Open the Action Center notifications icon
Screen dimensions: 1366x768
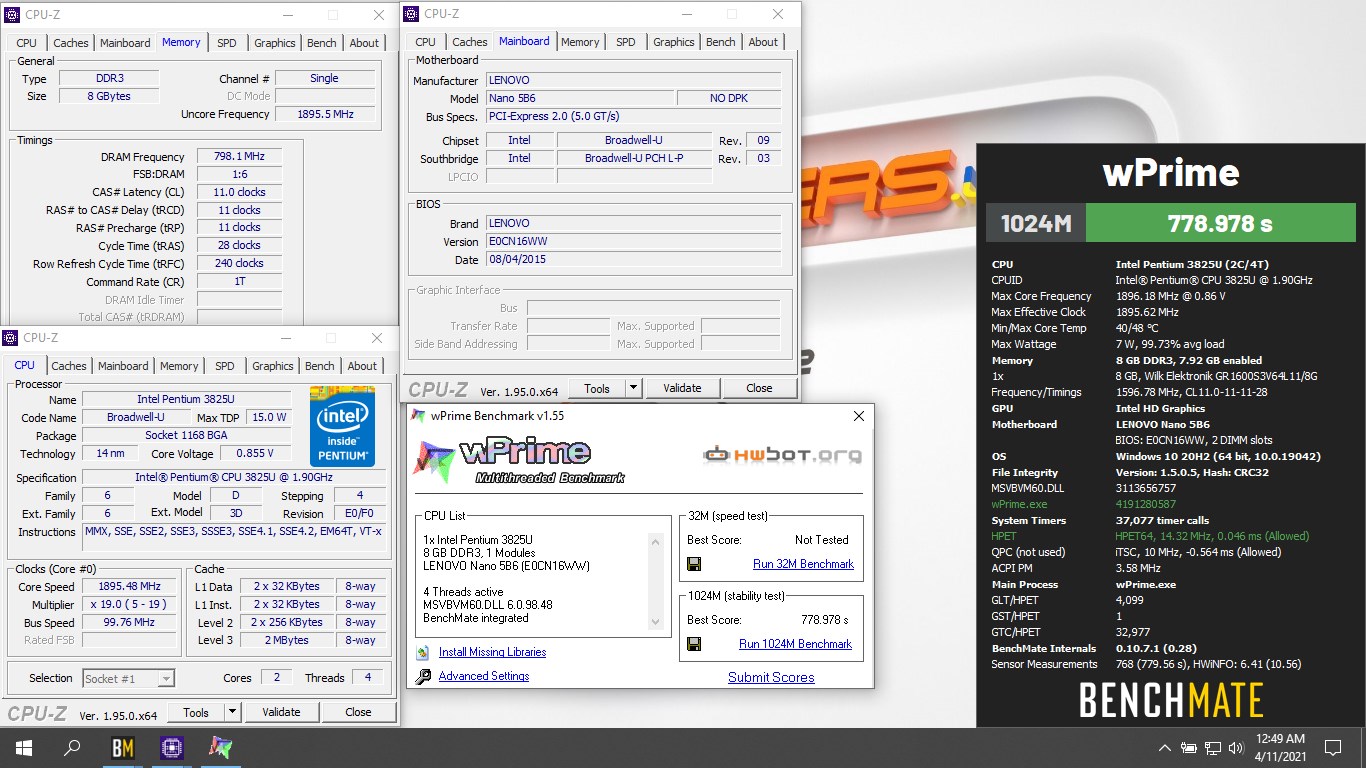tap(1332, 747)
